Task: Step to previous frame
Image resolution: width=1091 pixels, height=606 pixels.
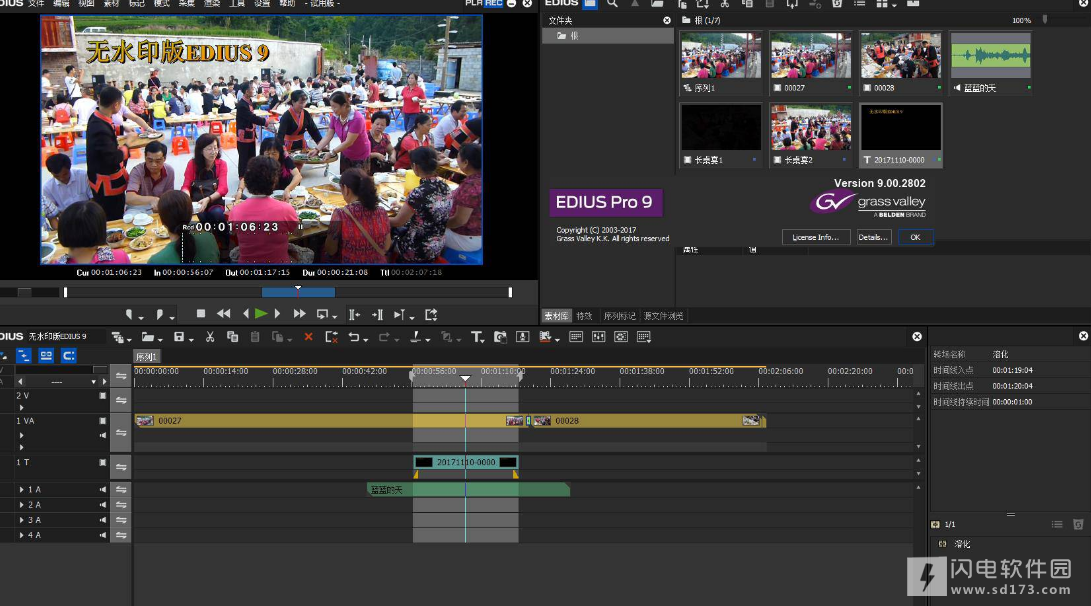Action: click(x=246, y=314)
